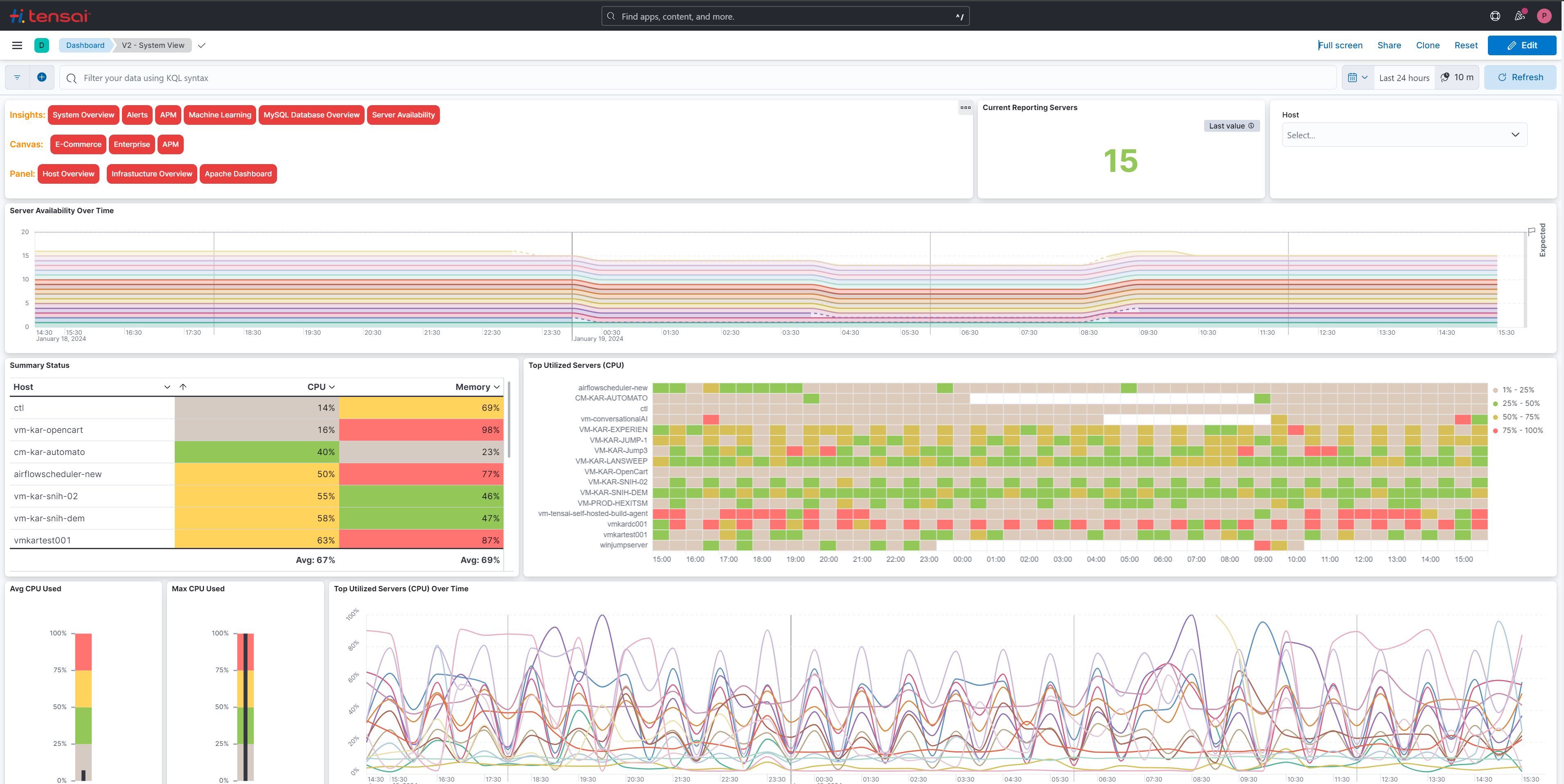
Task: Click the Share menu item
Action: [x=1389, y=45]
